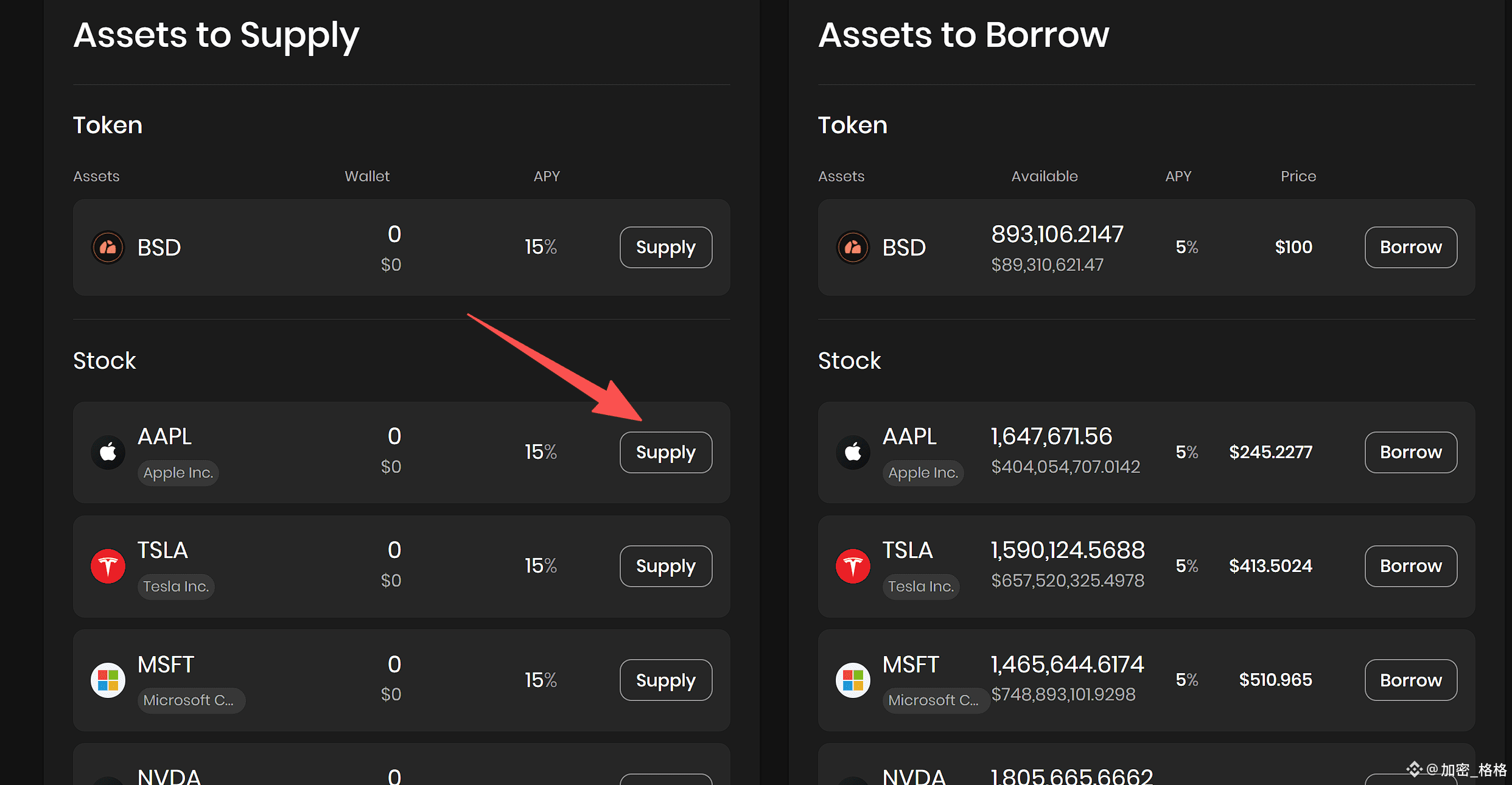Click the Apple logo in Assets to Supply
This screenshot has width=1512, height=785.
[108, 452]
